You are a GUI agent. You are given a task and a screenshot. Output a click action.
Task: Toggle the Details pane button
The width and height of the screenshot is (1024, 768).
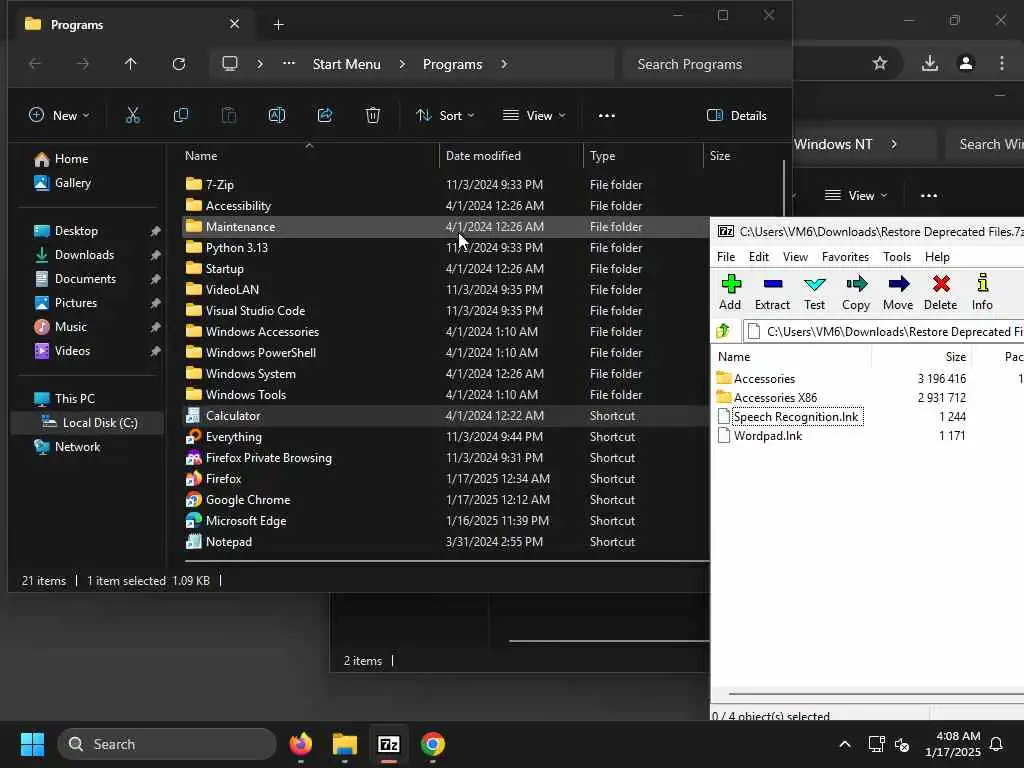pos(737,116)
